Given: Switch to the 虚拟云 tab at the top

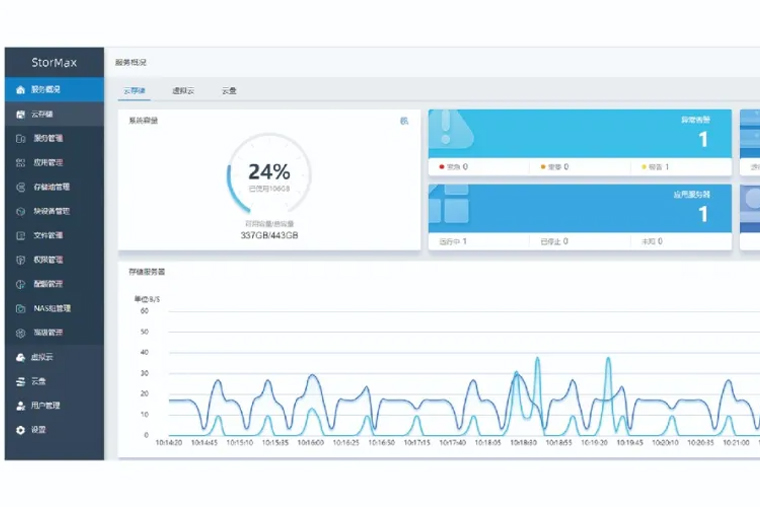Looking at the screenshot, I should pyautogui.click(x=183, y=91).
